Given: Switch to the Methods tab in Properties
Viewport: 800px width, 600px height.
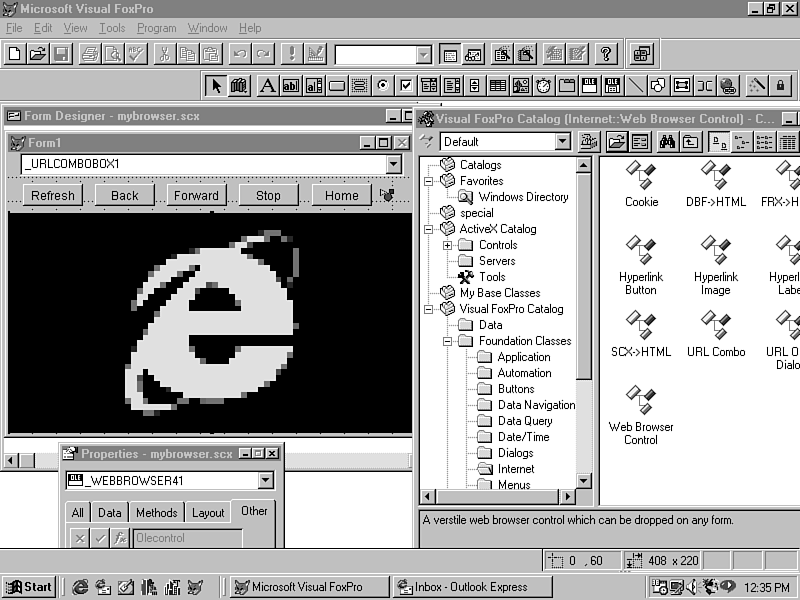Looking at the screenshot, I should click(156, 512).
